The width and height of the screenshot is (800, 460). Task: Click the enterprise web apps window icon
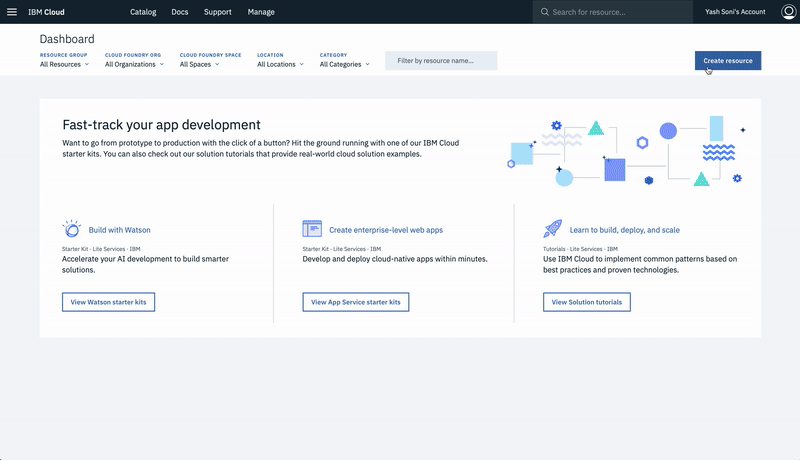point(312,228)
